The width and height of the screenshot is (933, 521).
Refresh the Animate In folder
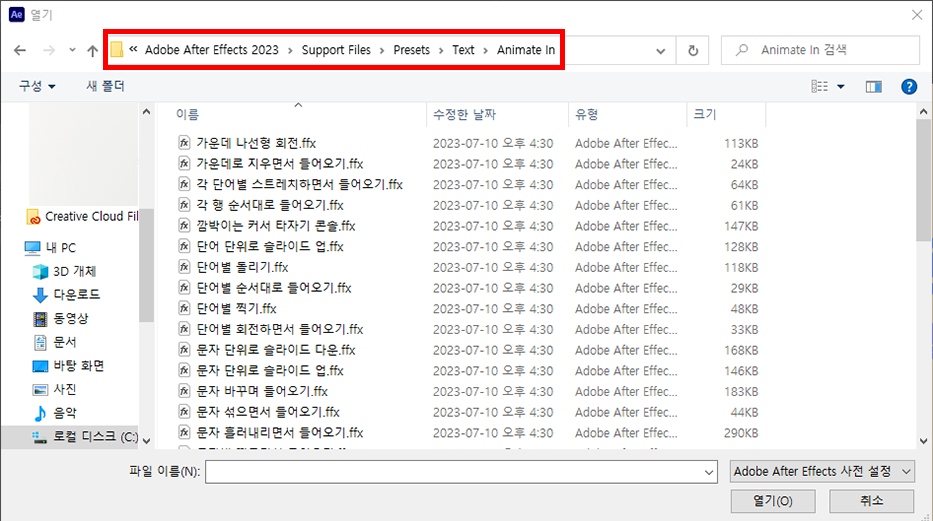pyautogui.click(x=692, y=50)
